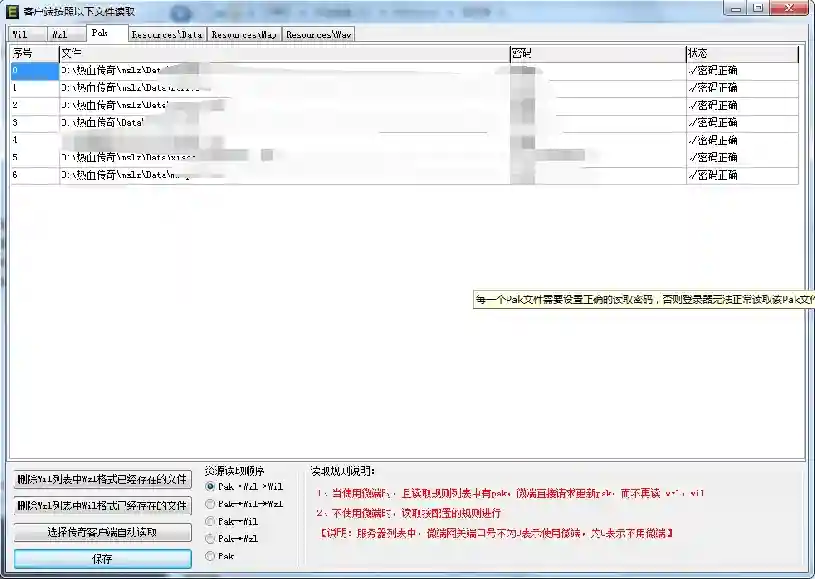Image resolution: width=815 pixels, height=579 pixels.
Task: Open the Resources\Map tab
Action: (x=244, y=34)
